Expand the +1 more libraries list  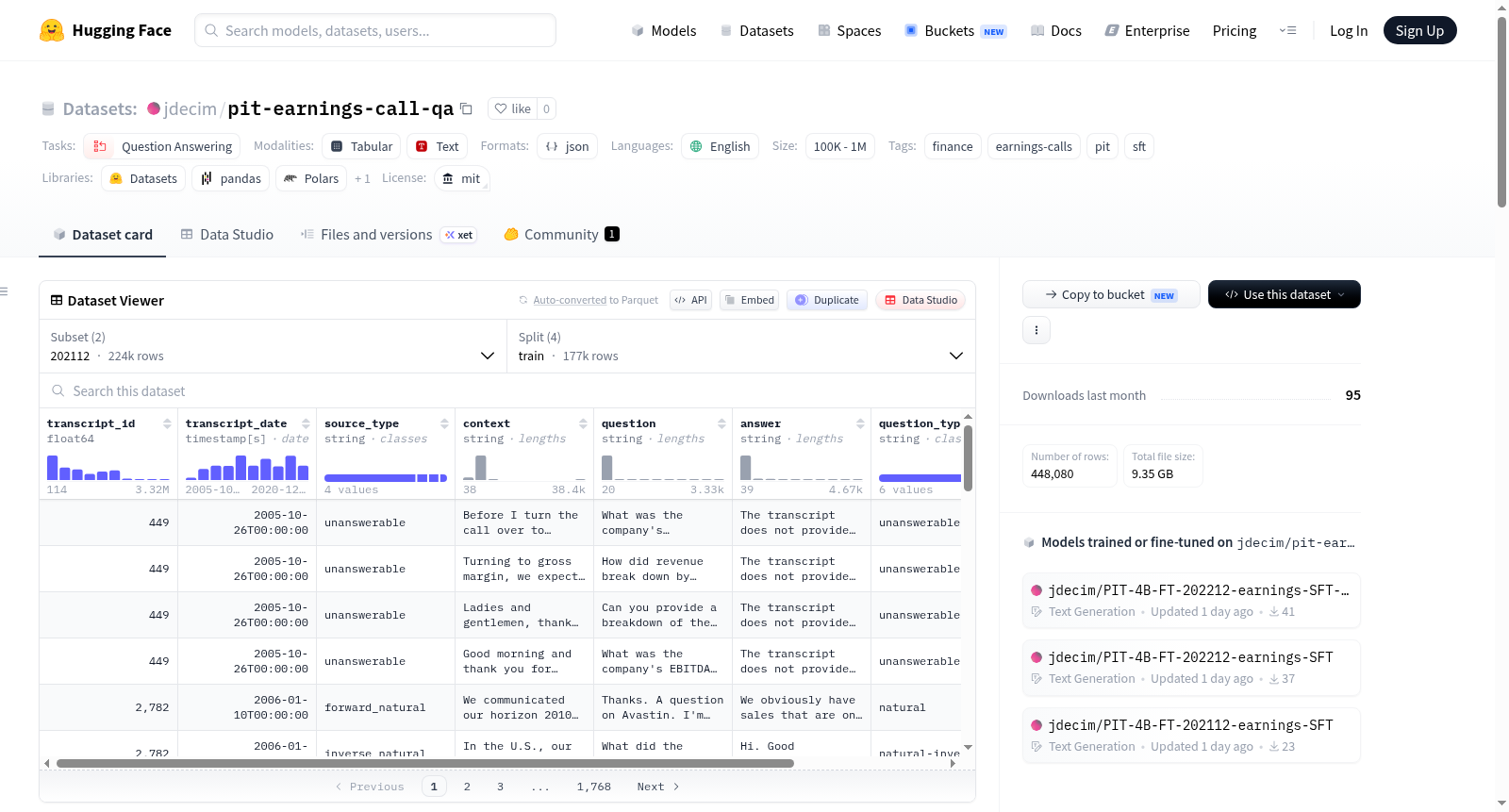362,178
